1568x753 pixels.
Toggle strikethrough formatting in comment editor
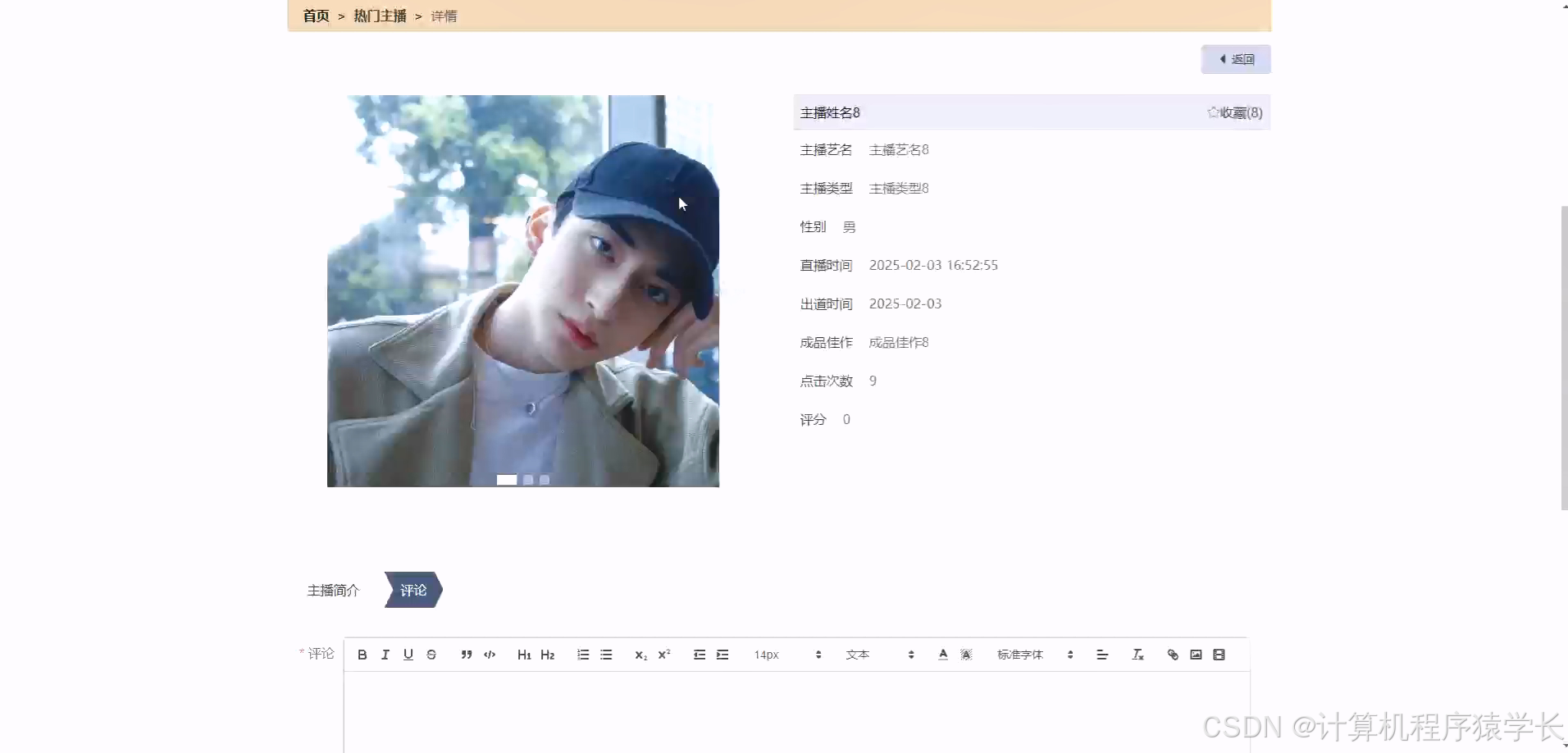431,655
